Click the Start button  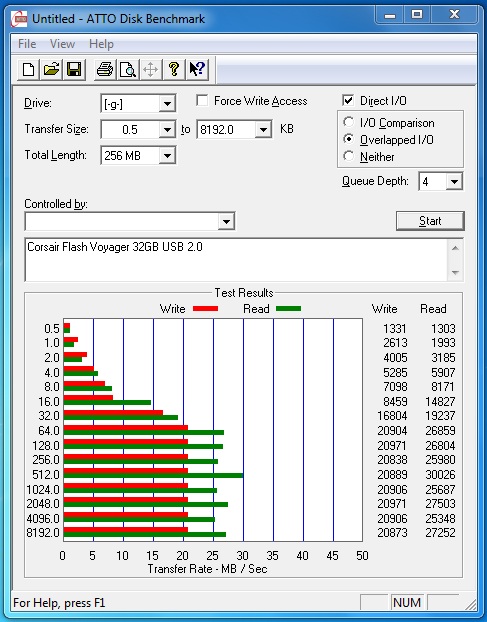click(x=430, y=221)
